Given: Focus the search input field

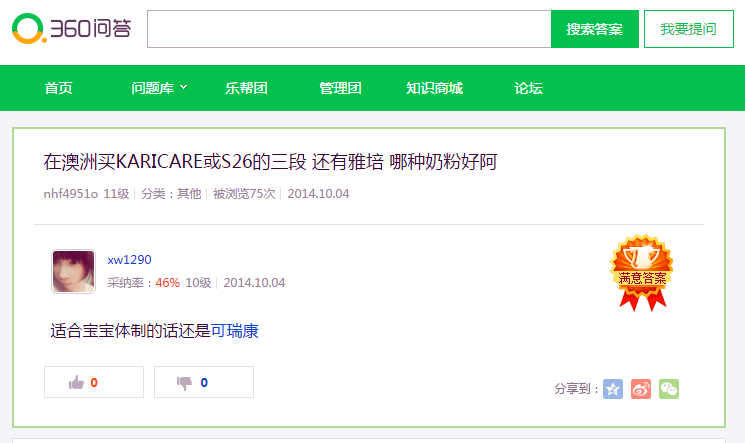Looking at the screenshot, I should point(349,29).
